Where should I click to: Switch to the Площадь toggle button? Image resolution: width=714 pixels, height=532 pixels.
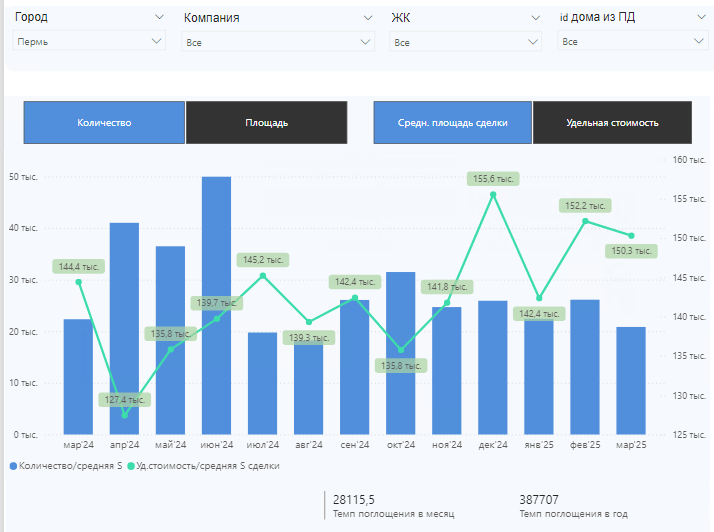[x=267, y=123]
